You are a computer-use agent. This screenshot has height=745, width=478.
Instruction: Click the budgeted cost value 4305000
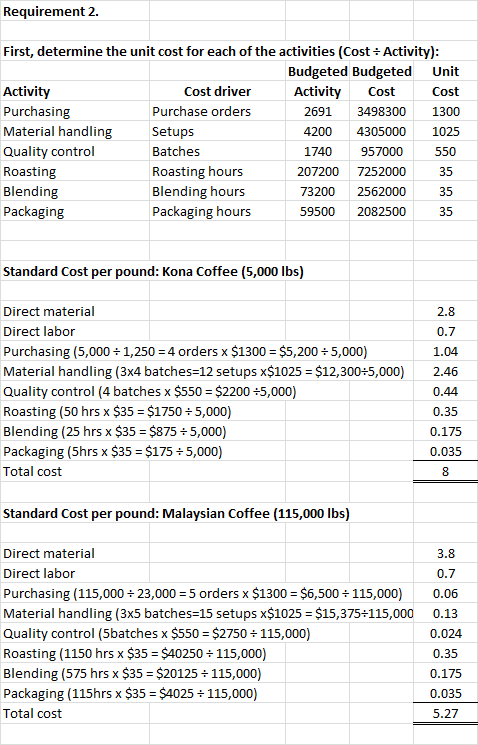(381, 131)
